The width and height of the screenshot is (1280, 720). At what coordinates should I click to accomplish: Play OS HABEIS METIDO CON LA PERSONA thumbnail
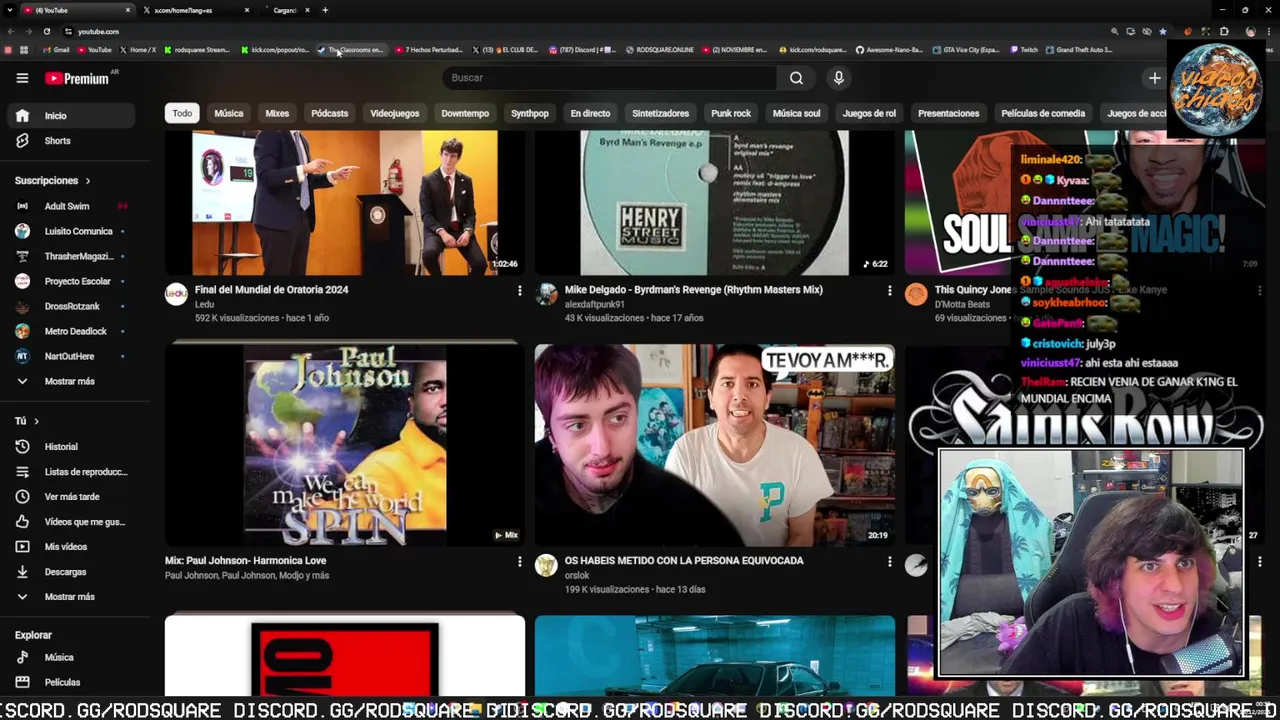pos(715,445)
